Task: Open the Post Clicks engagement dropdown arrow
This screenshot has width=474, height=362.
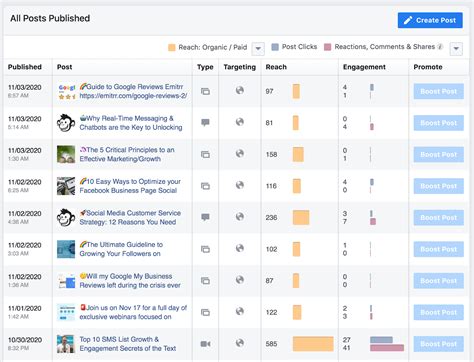Action: [456, 49]
